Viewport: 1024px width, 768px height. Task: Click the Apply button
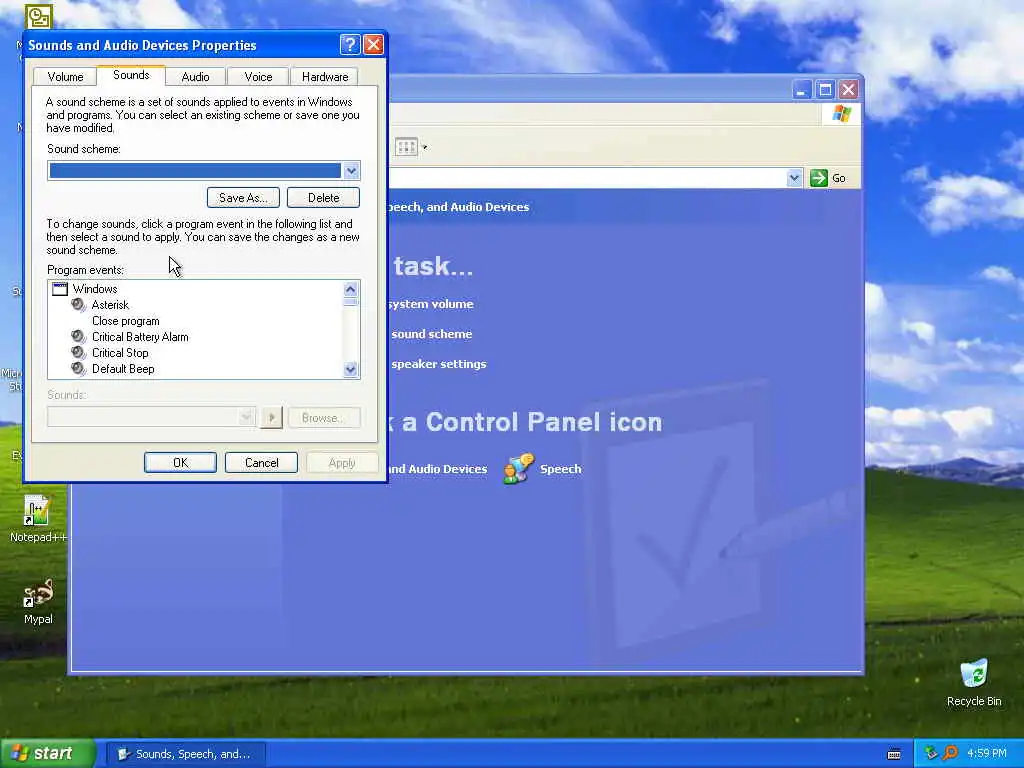342,462
